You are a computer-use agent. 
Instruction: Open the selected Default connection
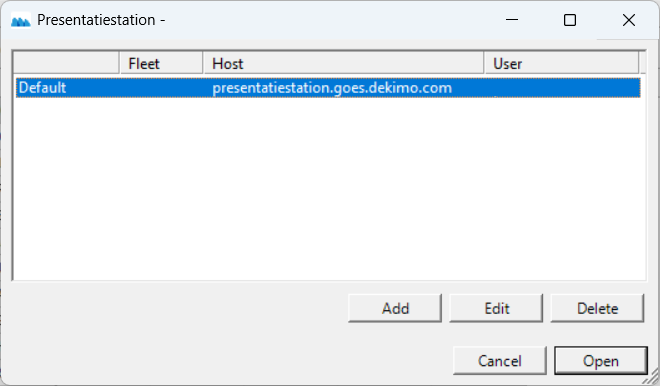(x=601, y=361)
